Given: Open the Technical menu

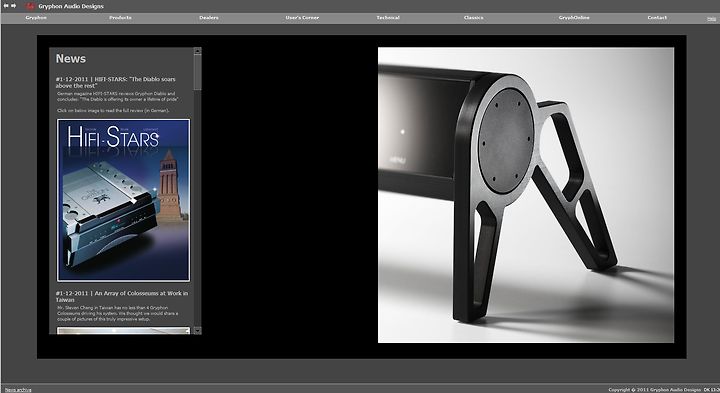Looking at the screenshot, I should tap(388, 17).
